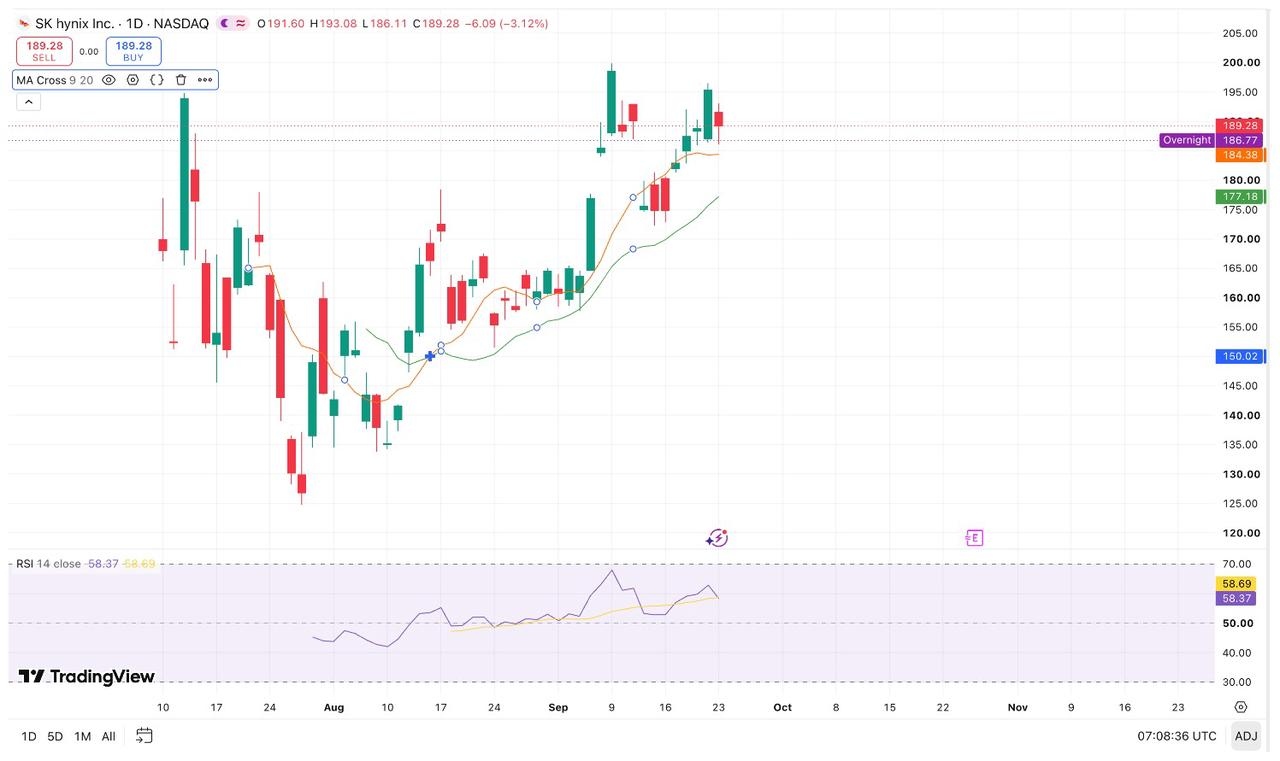Image resolution: width=1280 pixels, height=761 pixels.
Task: Click the high value H193.08
Action: click(x=333, y=23)
